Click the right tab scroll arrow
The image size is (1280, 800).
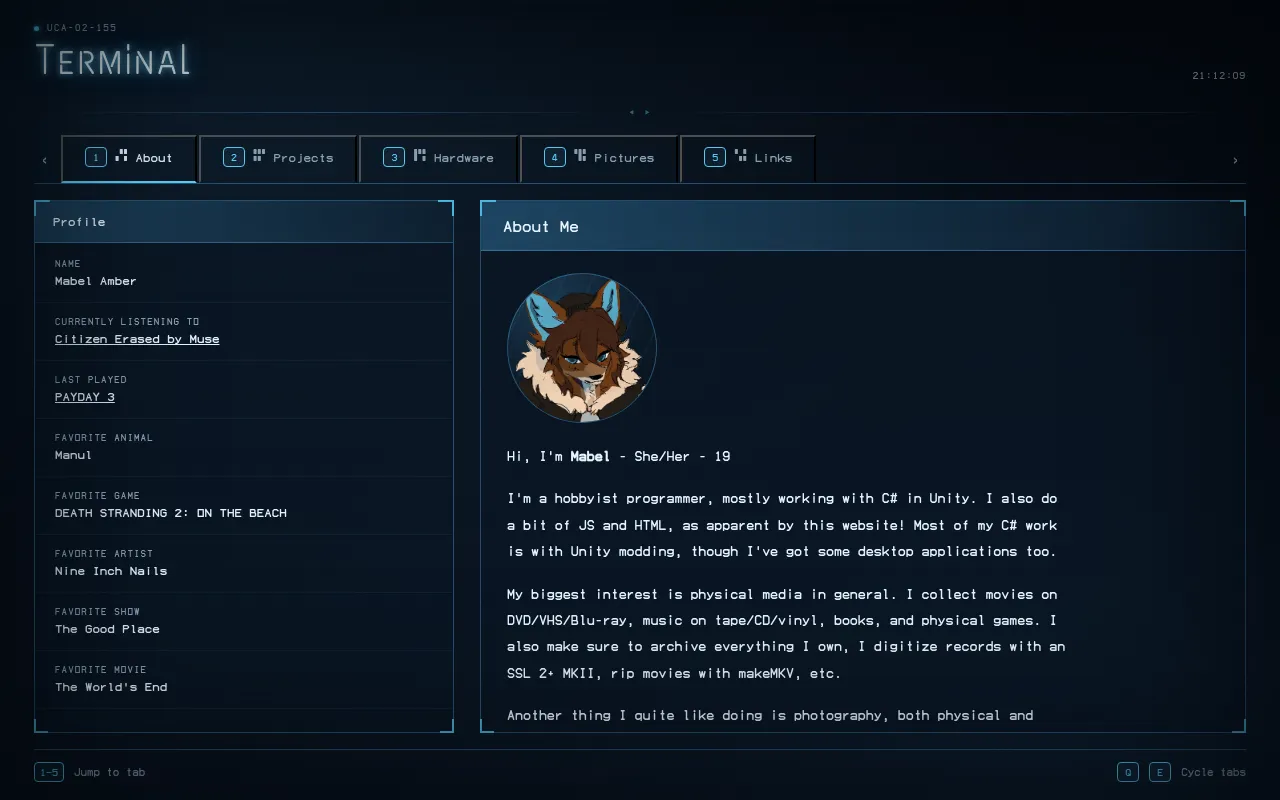pos(1235,160)
